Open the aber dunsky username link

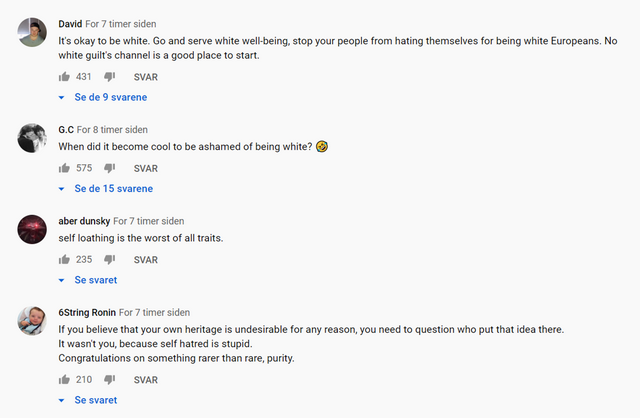click(84, 221)
